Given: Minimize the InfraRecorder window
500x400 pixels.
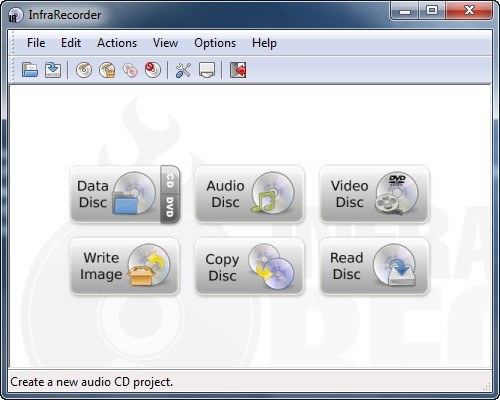Looking at the screenshot, I should [x=405, y=11].
